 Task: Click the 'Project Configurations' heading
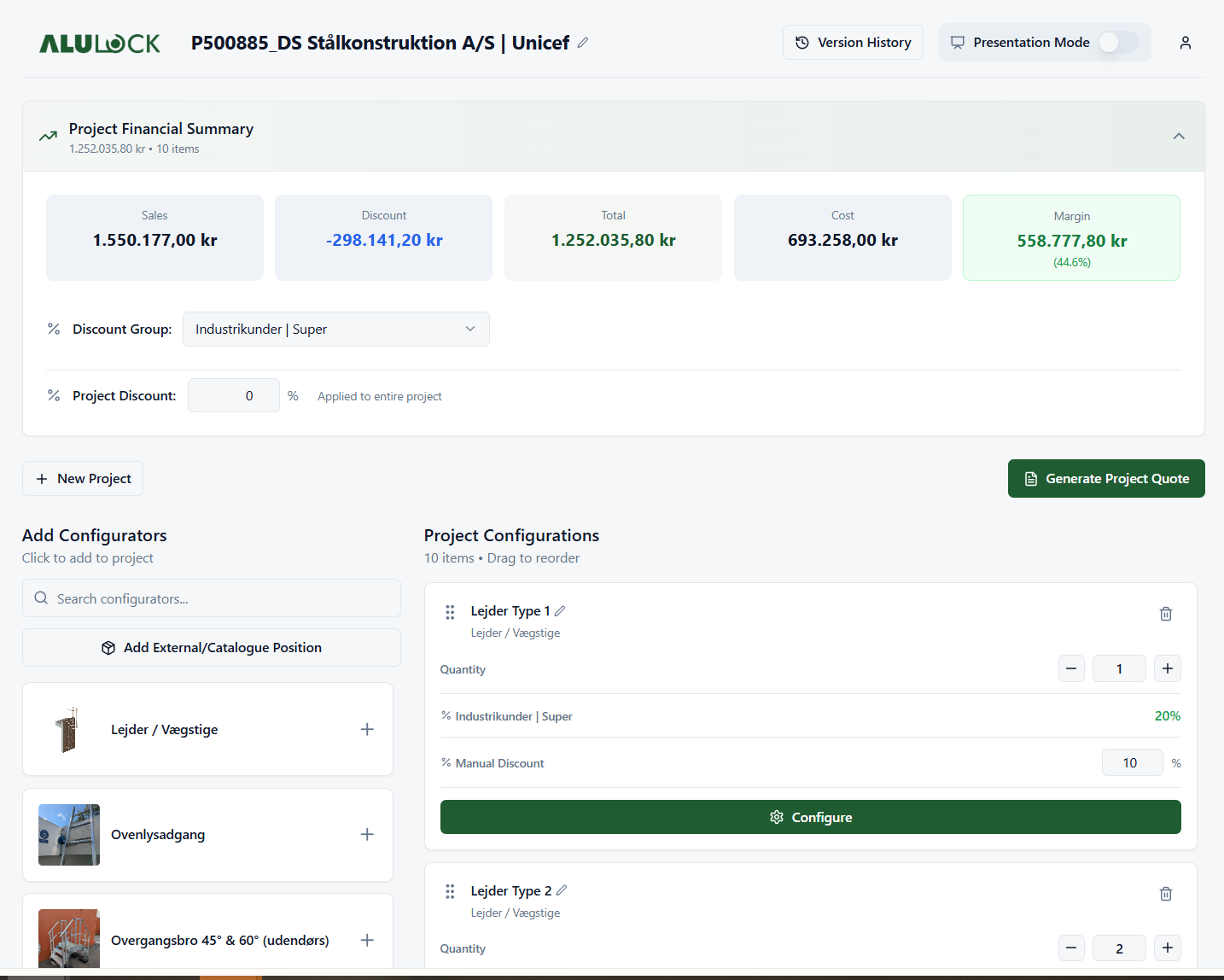511,535
